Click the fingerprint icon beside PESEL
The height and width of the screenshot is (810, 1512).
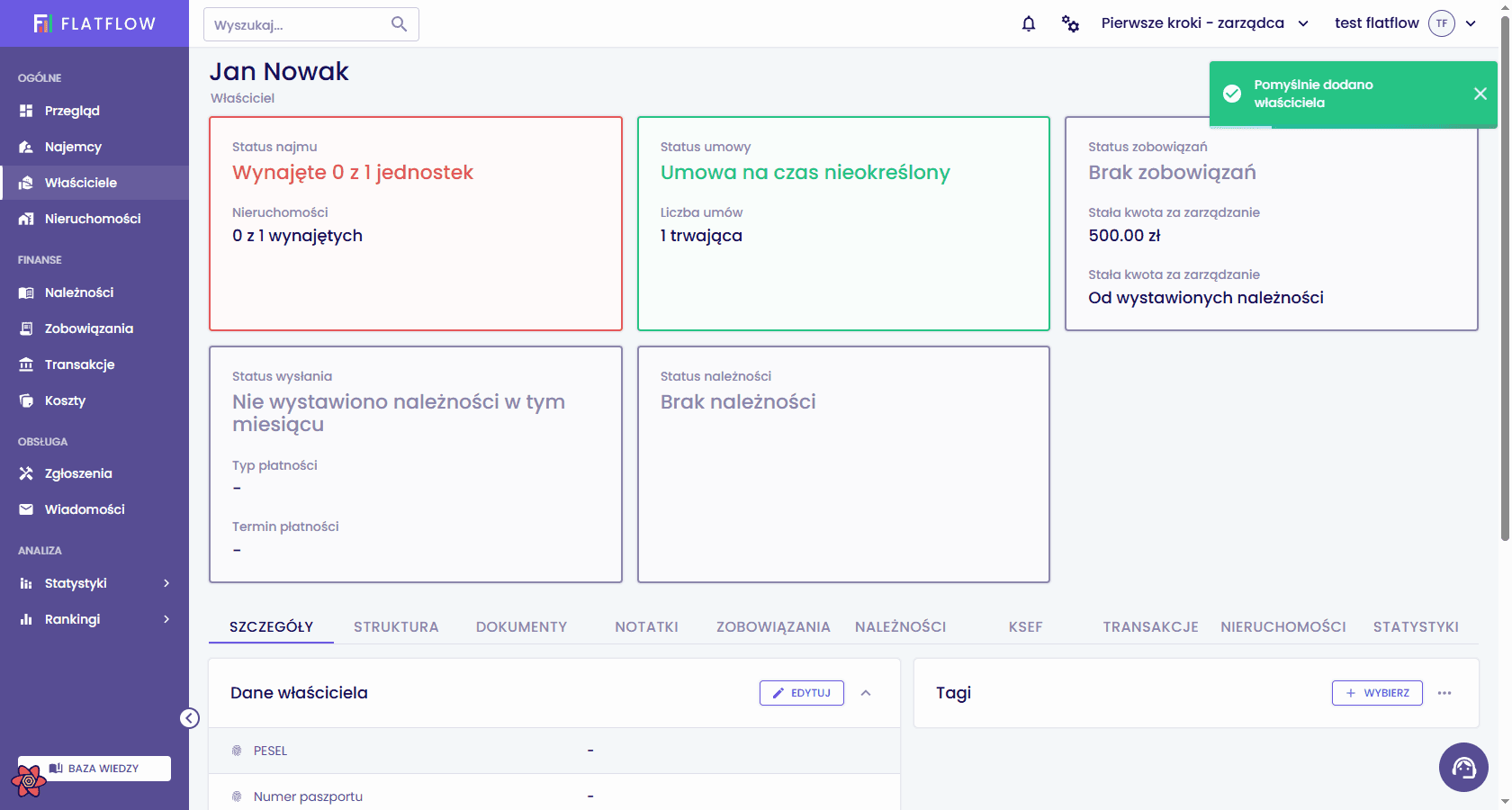point(237,751)
